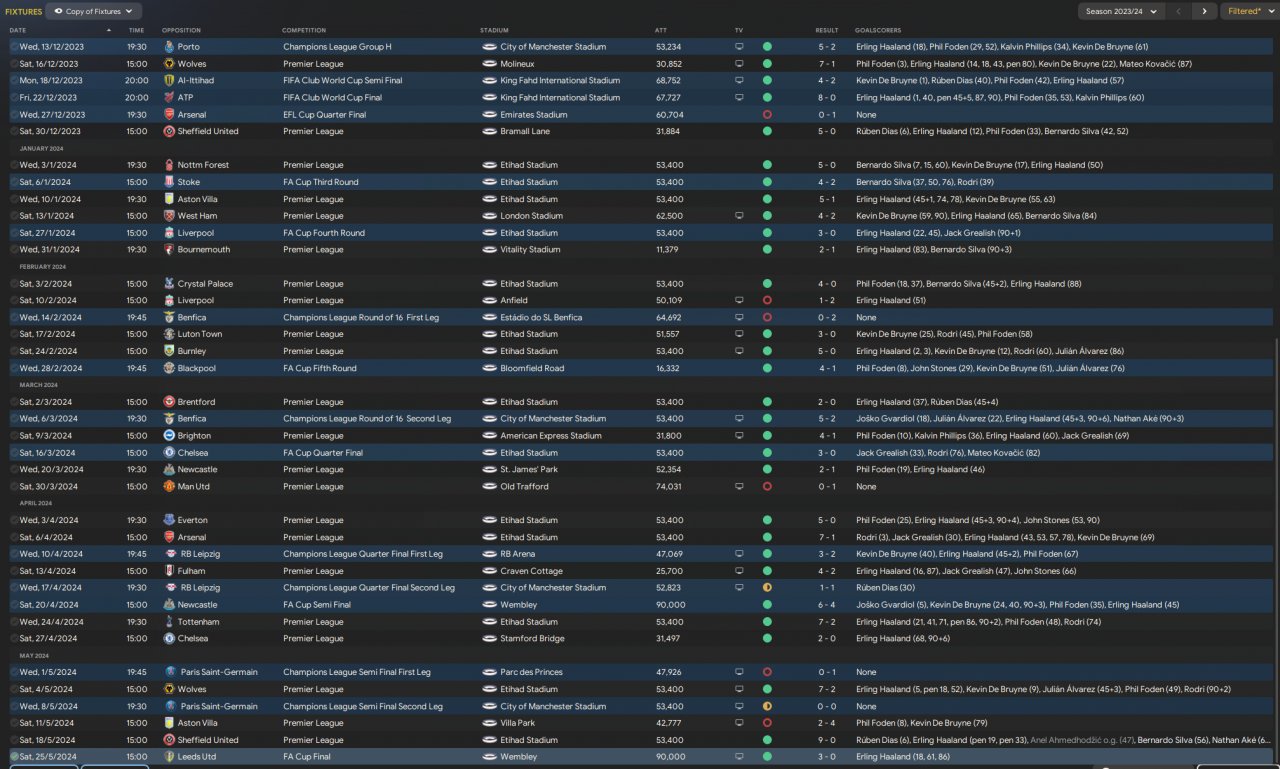Open the 6 - 4 FA Cup Semi Final result

(827, 605)
